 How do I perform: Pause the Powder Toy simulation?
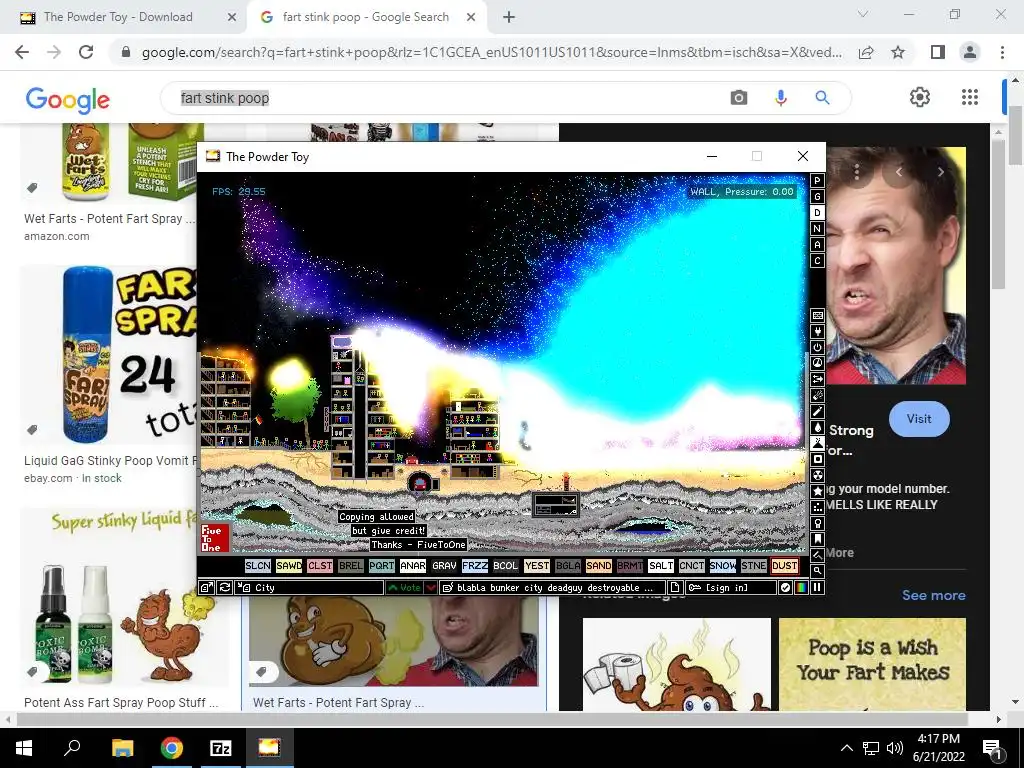tap(817, 588)
